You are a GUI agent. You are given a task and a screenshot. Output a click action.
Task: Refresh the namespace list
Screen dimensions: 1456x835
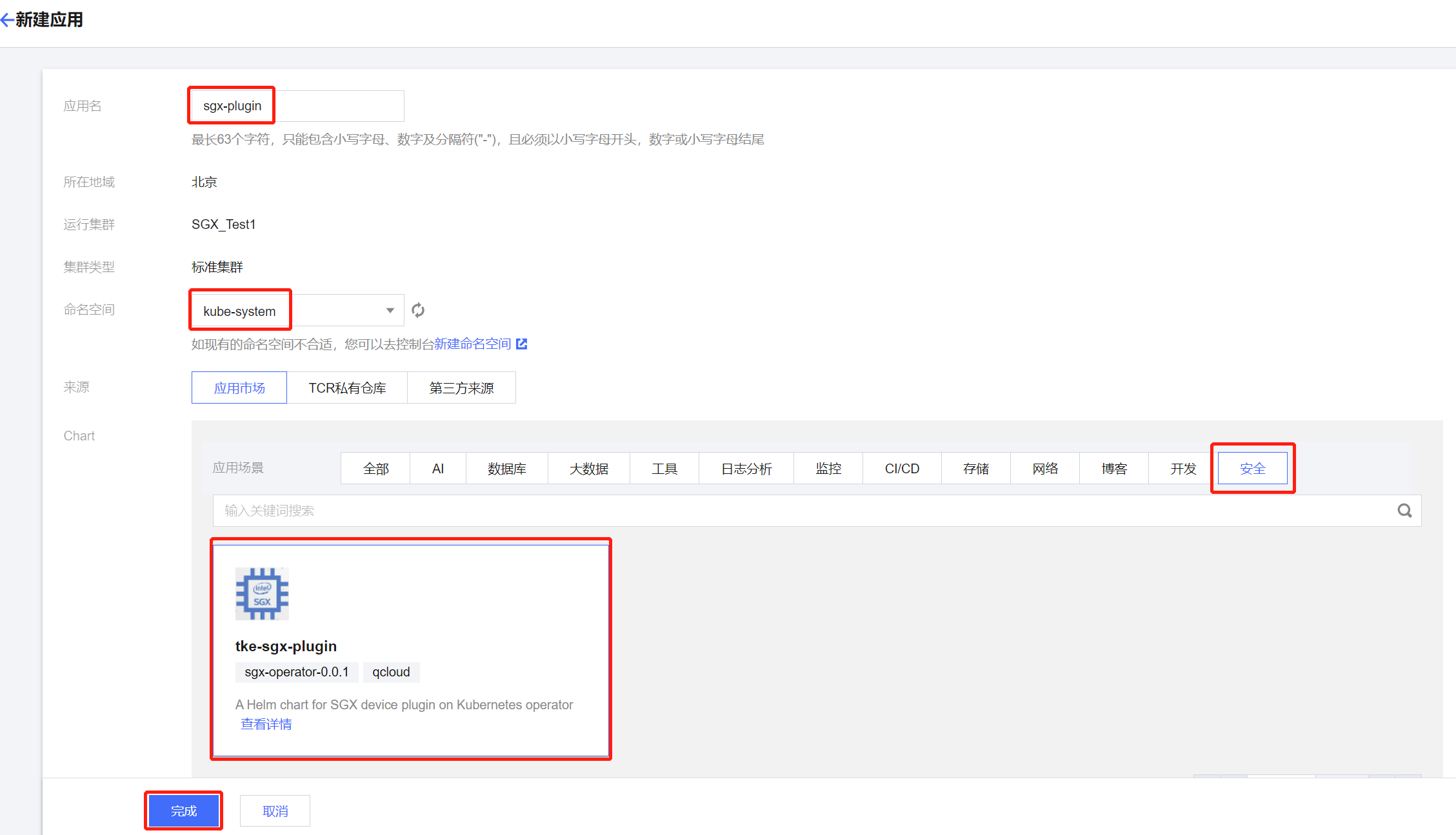pyautogui.click(x=418, y=311)
